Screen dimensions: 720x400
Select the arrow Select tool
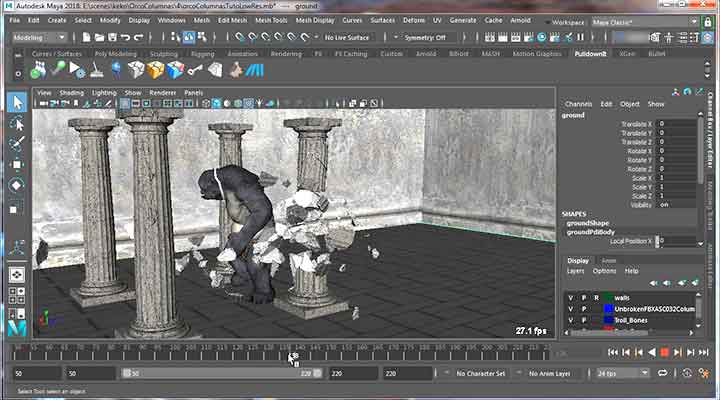tap(17, 103)
